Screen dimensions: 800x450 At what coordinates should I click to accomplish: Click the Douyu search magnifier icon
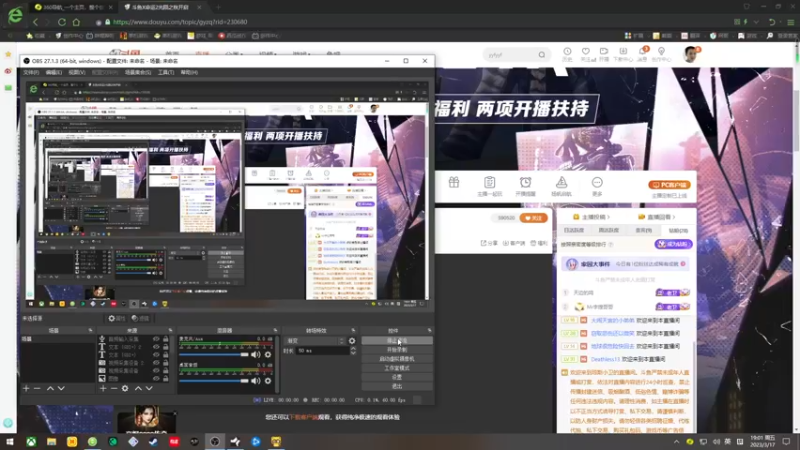click(542, 55)
